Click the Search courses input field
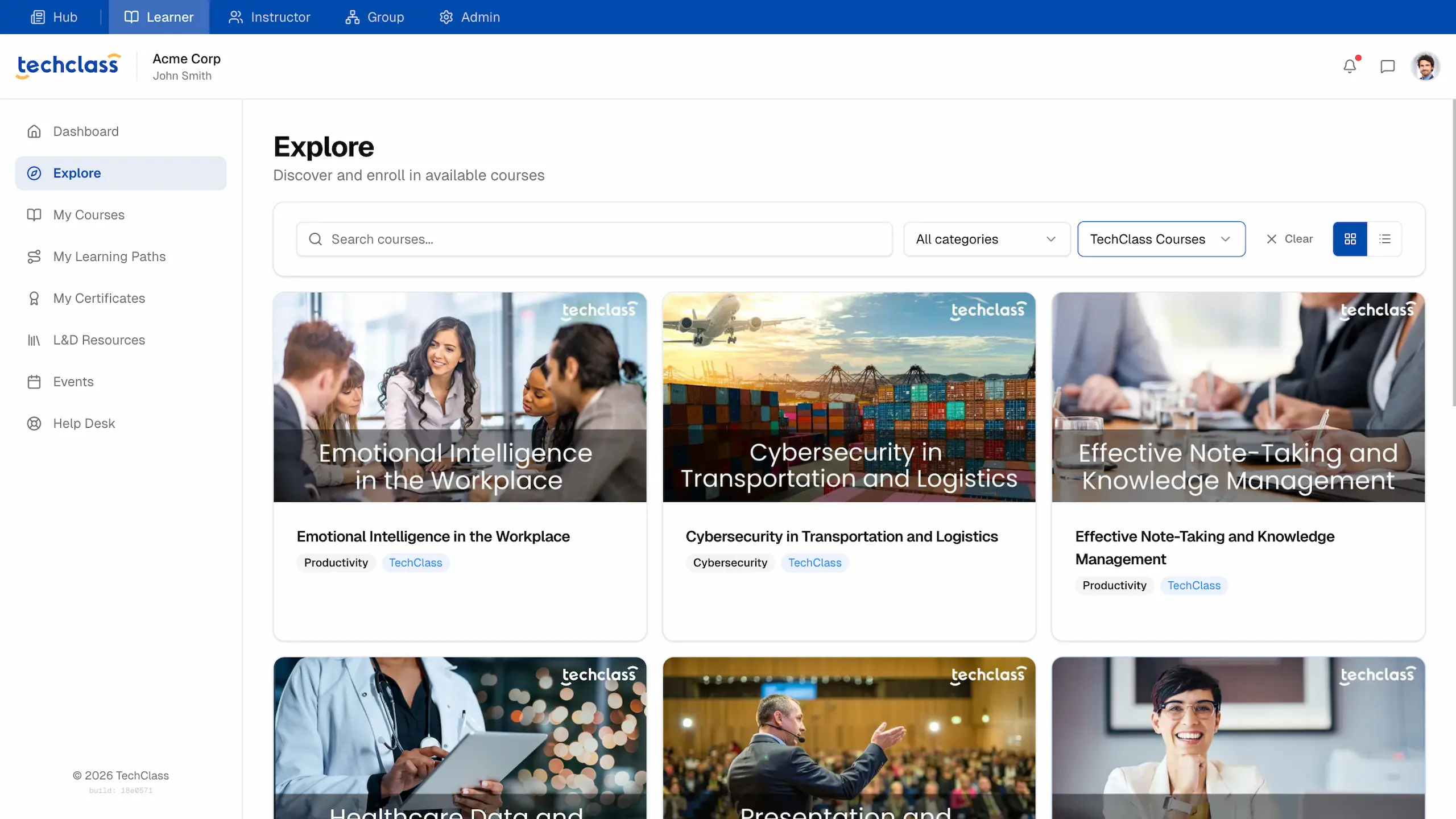 click(594, 239)
